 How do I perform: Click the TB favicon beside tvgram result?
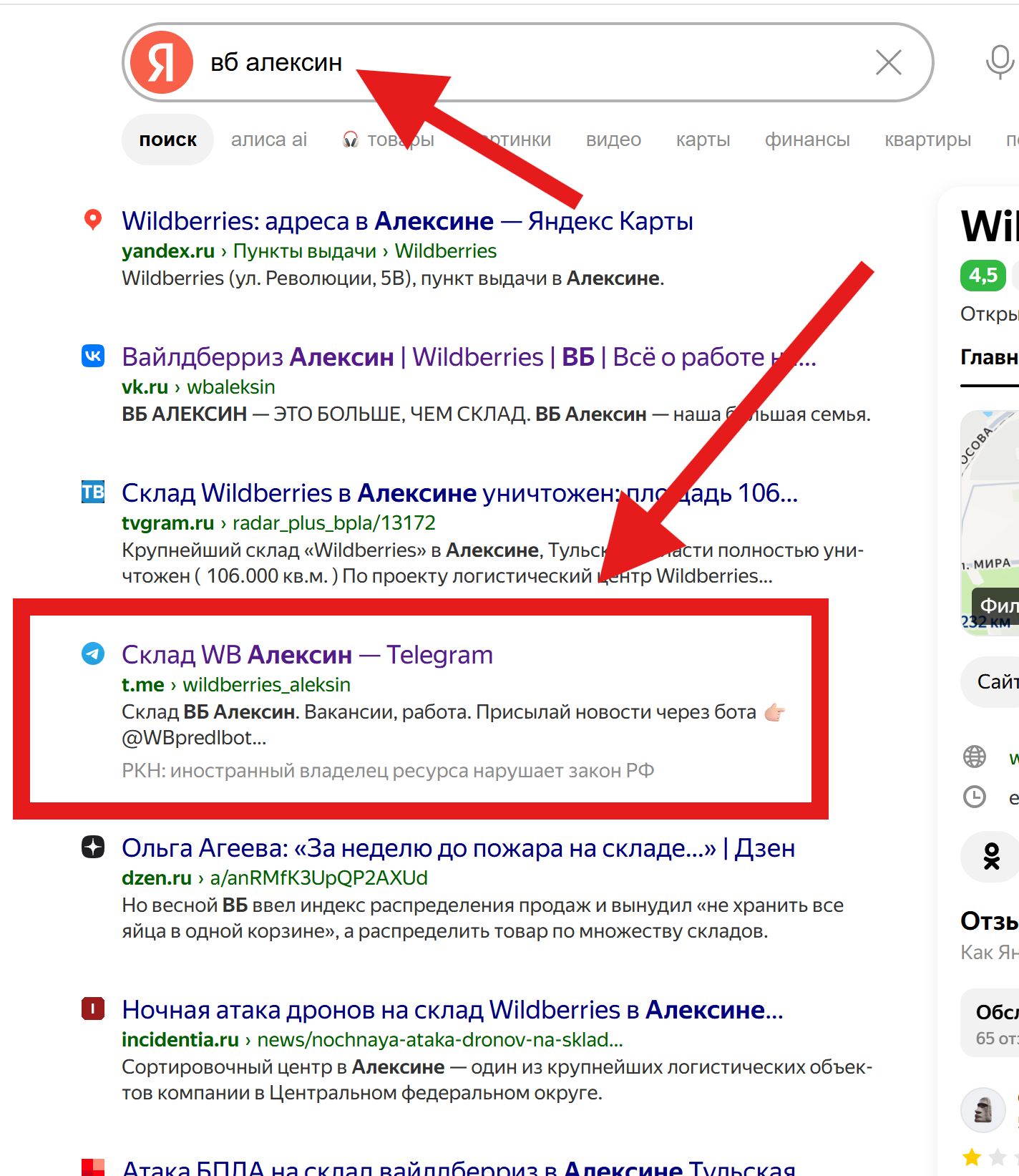coord(93,492)
